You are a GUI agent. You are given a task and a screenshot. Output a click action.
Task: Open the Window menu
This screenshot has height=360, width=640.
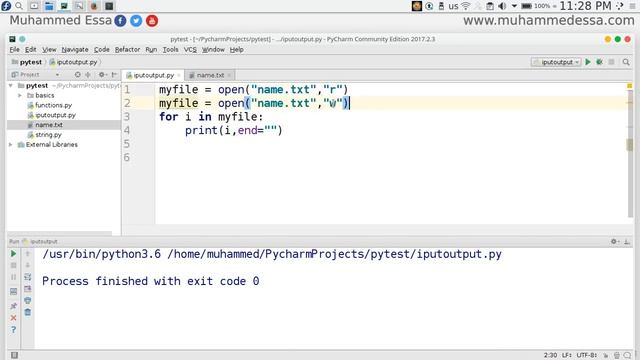(213, 49)
